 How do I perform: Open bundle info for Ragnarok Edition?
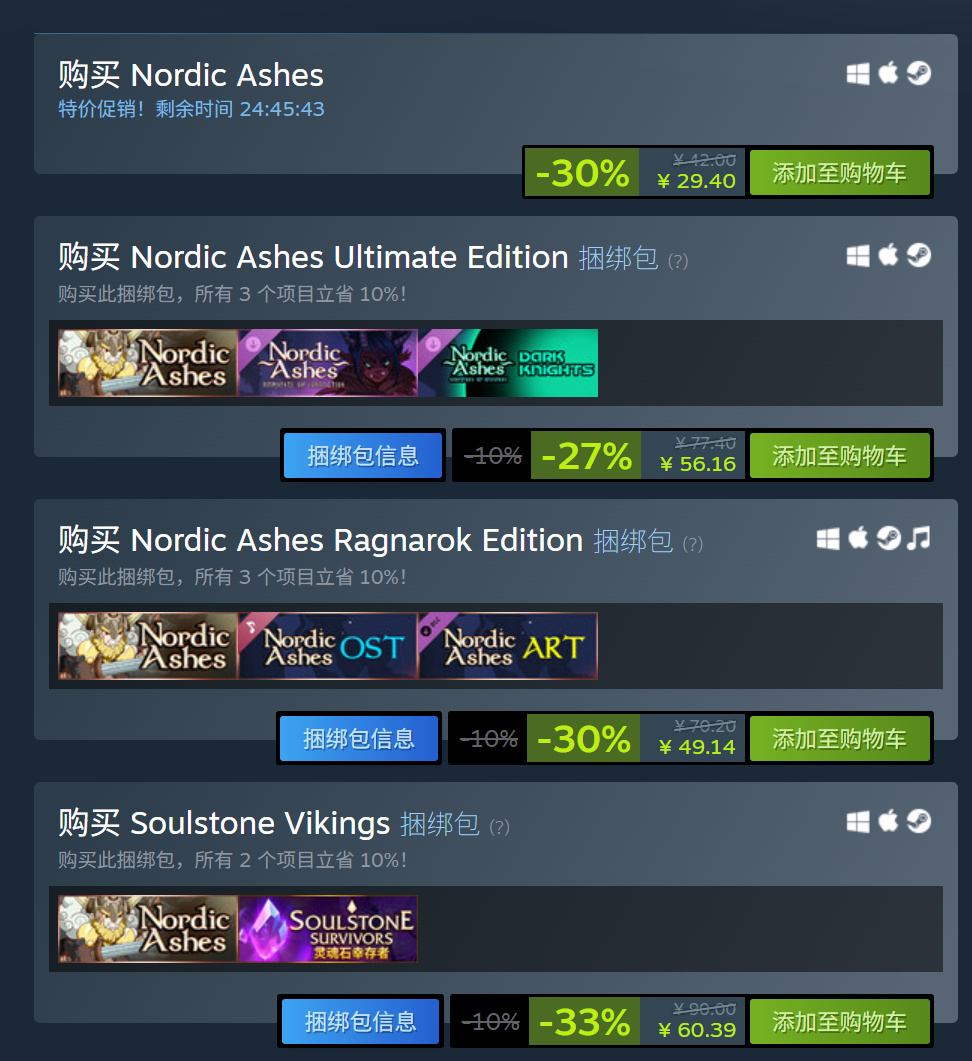pos(359,738)
